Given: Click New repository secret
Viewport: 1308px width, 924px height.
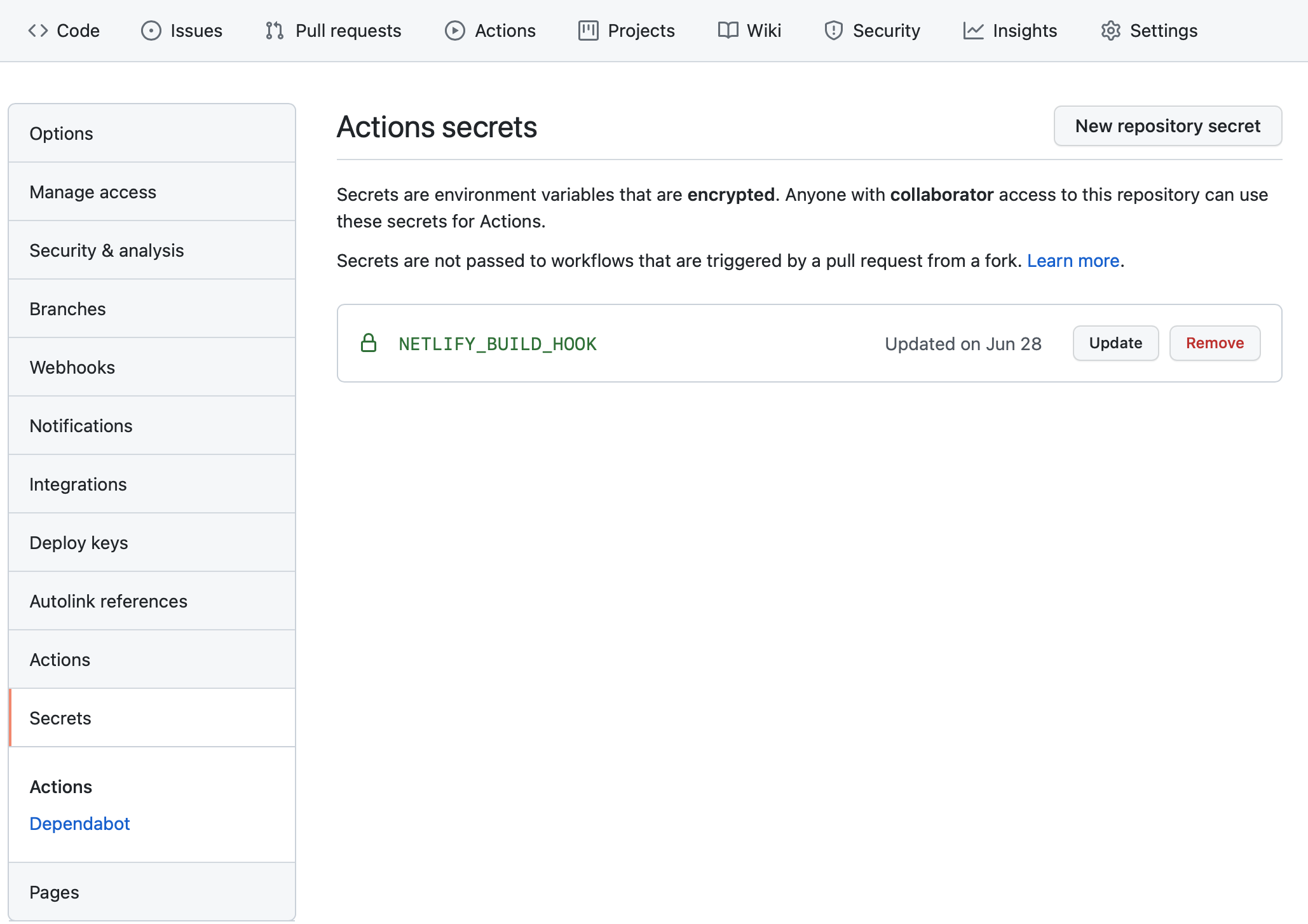Looking at the screenshot, I should click(x=1167, y=126).
